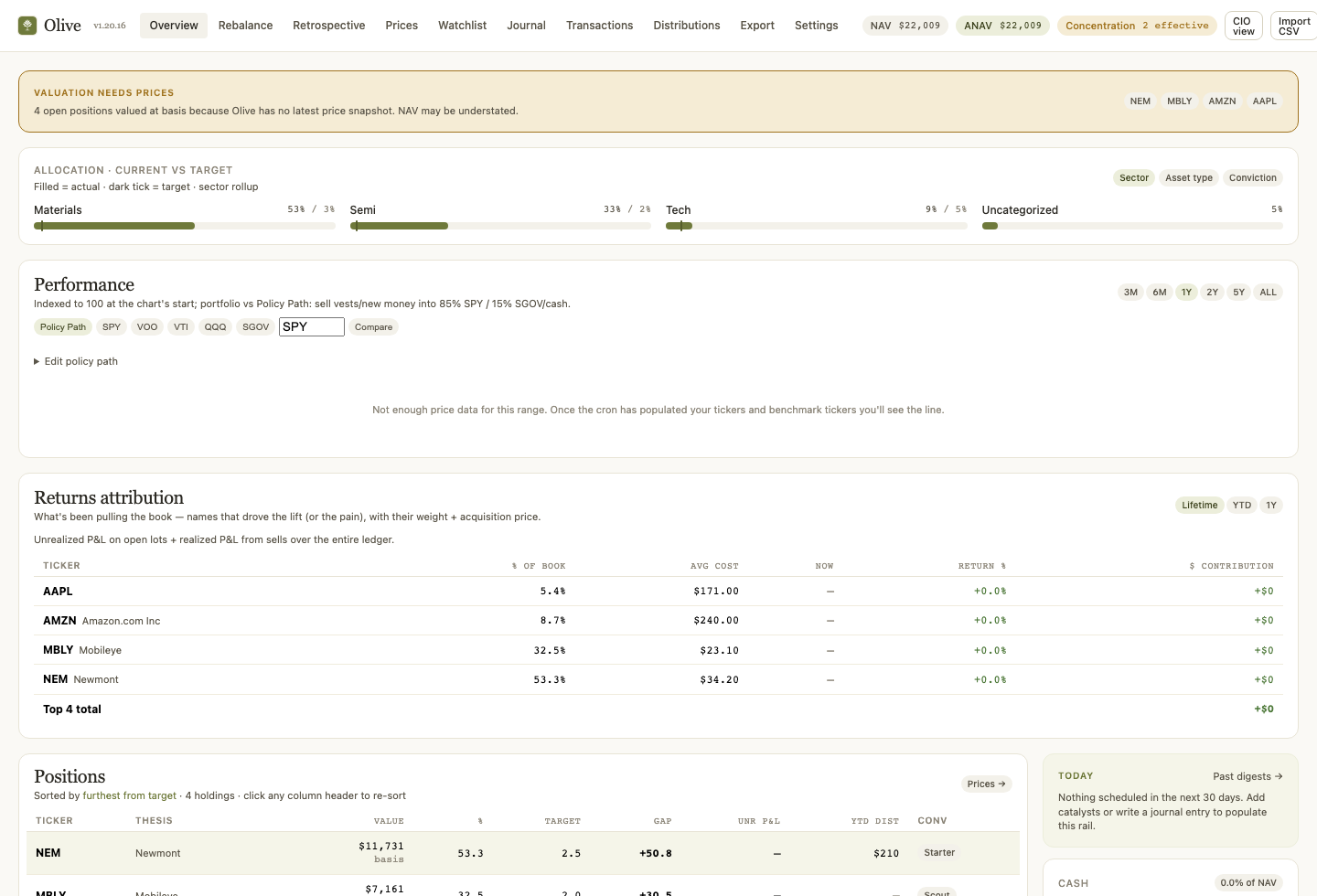
Task: Click the NEM ticker in Positions table
Action: 48,853
